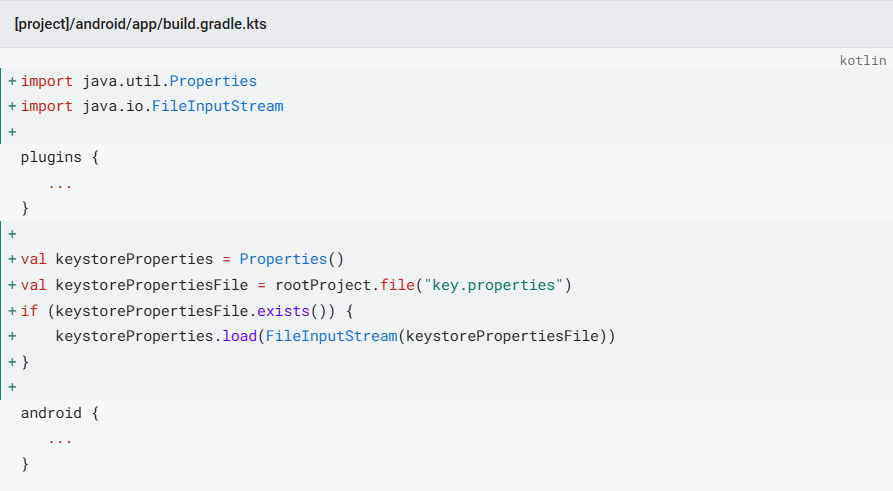
Task: Click the "key.properties" string literal
Action: [492, 285]
